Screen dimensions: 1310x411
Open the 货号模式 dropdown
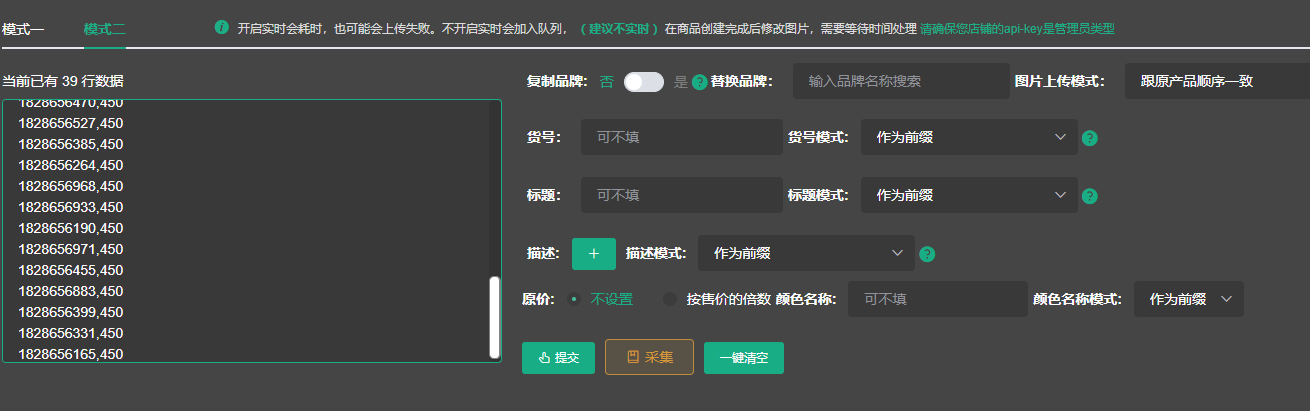969,137
